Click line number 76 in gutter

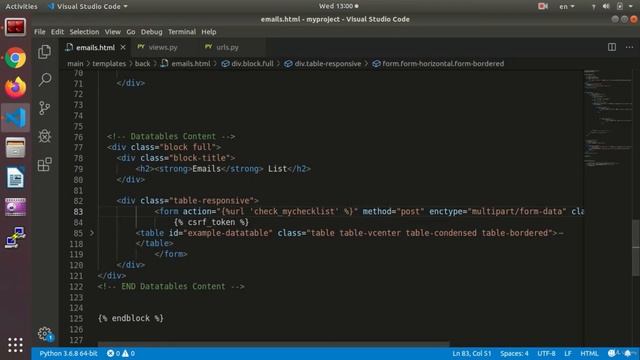[x=78, y=137]
